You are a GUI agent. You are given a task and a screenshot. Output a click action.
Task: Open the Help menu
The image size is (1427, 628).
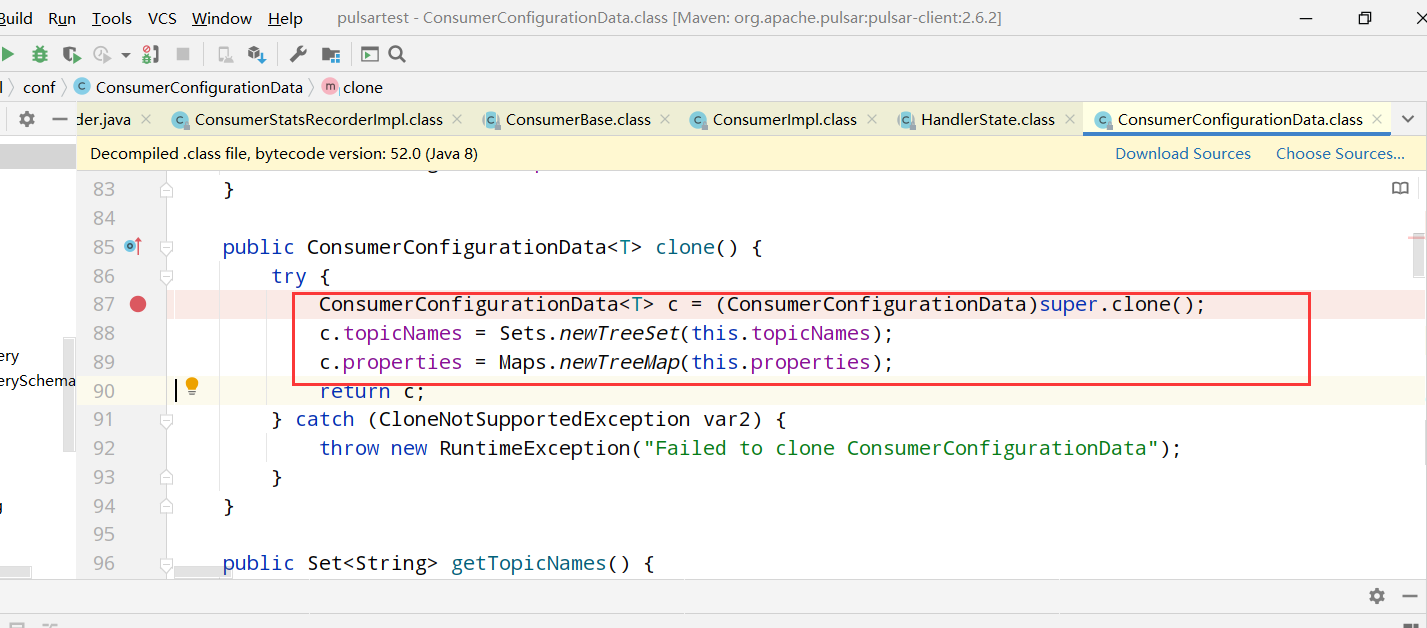click(285, 18)
